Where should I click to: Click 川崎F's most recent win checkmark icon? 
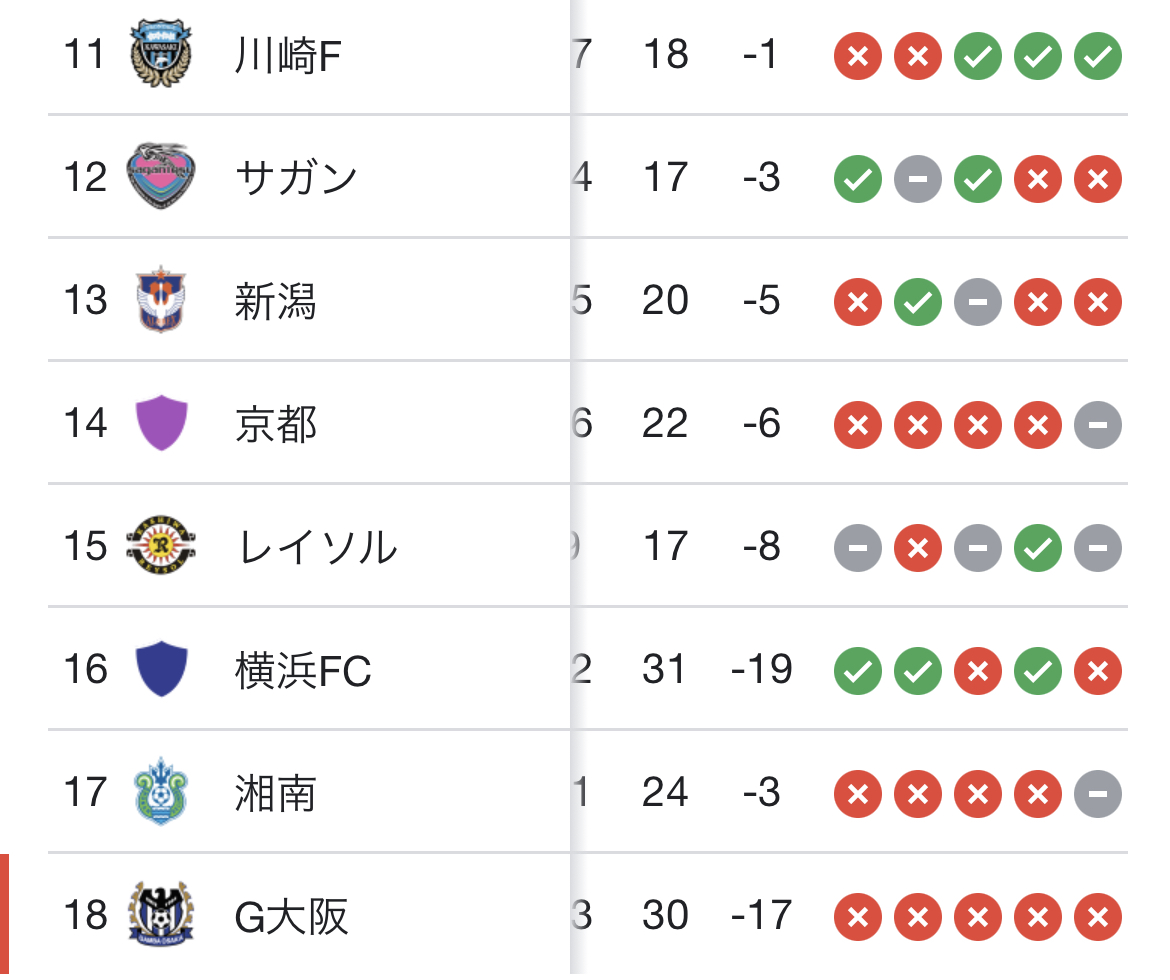[1098, 56]
